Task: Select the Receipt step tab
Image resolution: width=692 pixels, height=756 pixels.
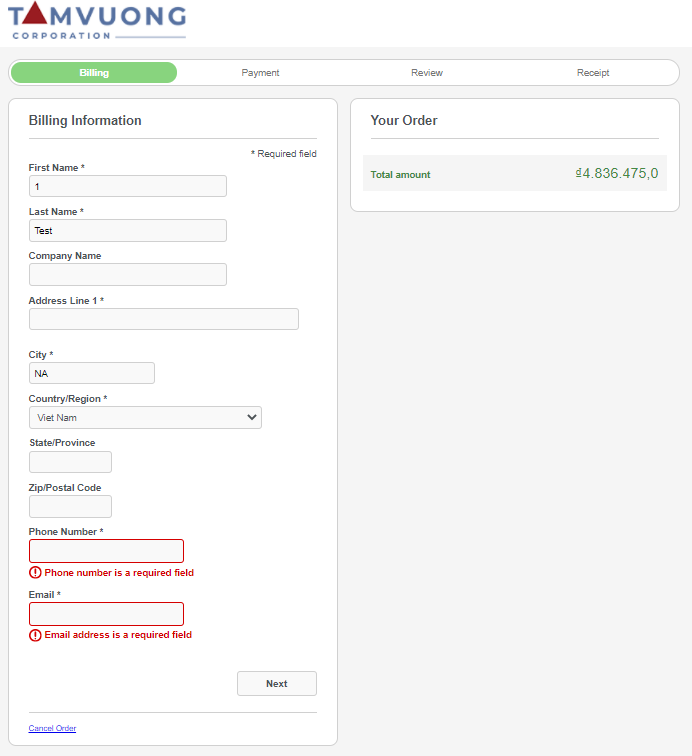Action: [592, 73]
